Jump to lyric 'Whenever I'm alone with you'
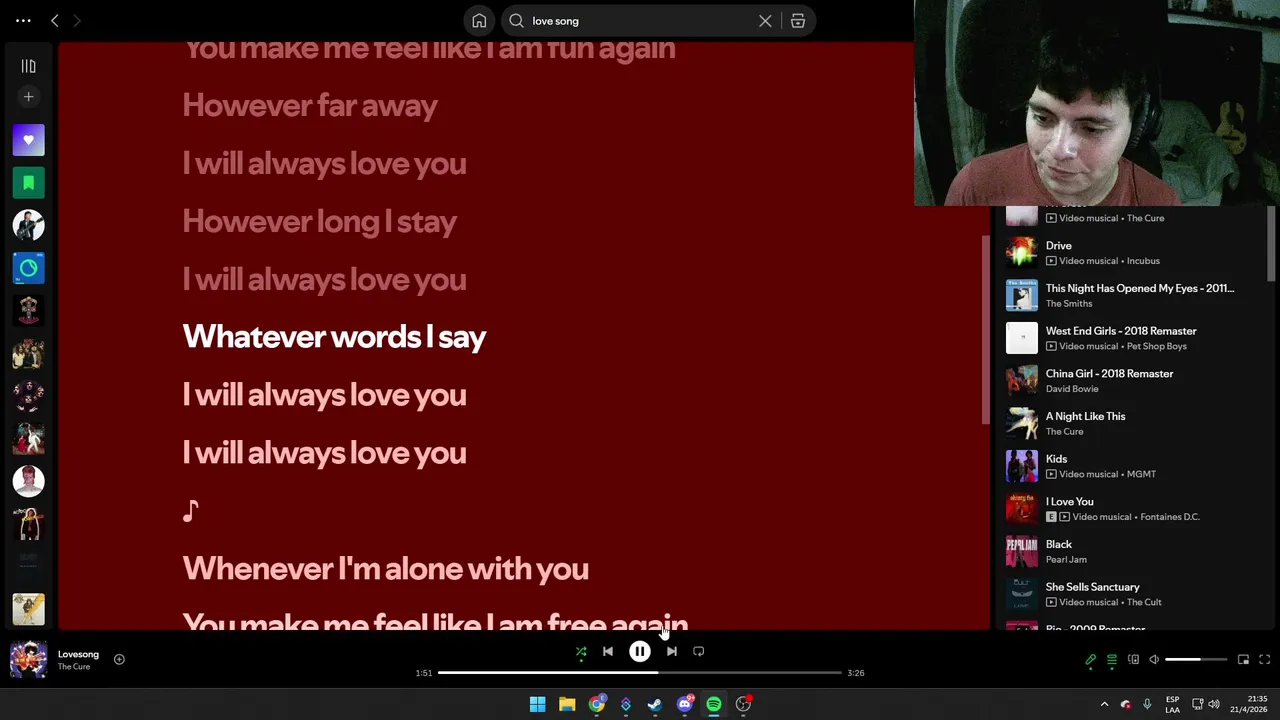The height and width of the screenshot is (720, 1280). coord(385,569)
